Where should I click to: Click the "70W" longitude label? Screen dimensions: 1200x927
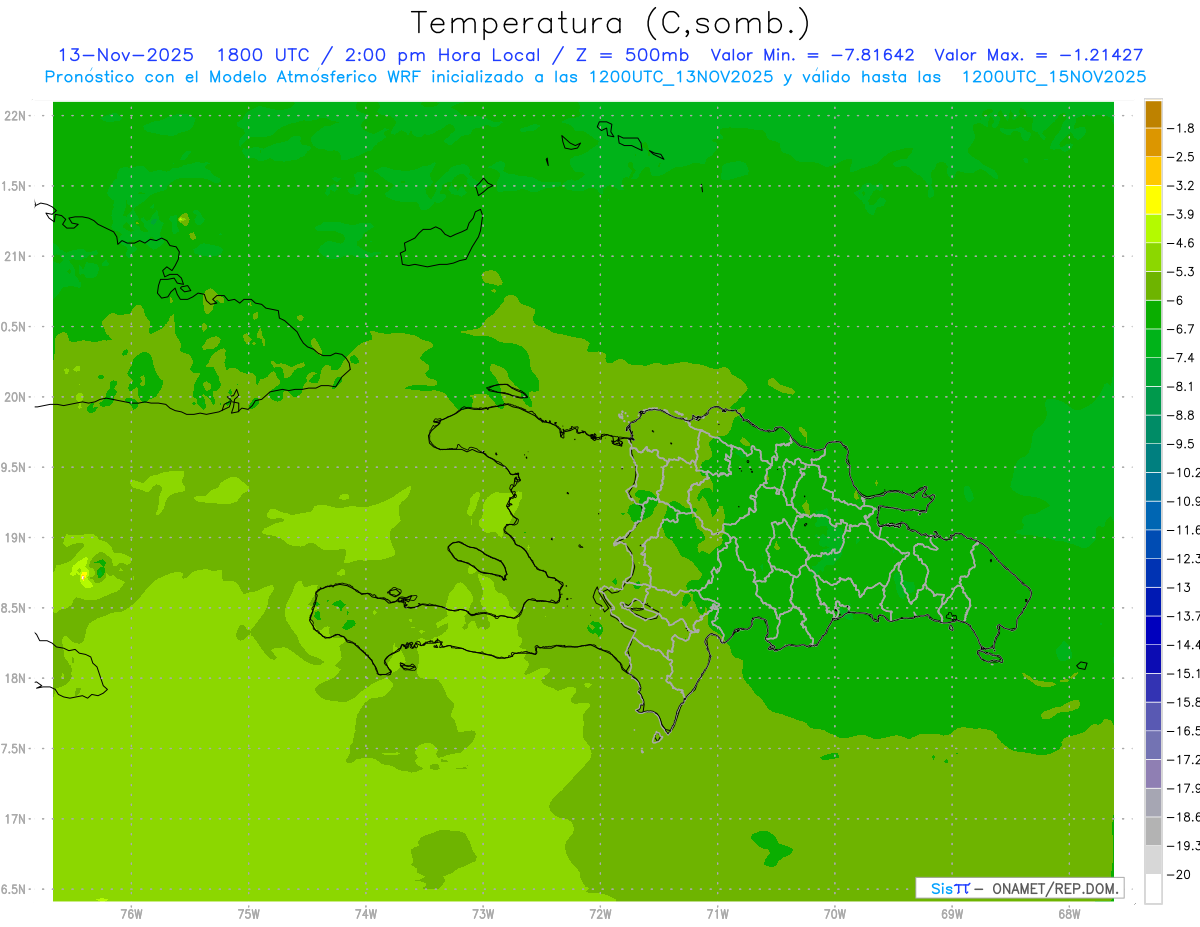[835, 913]
